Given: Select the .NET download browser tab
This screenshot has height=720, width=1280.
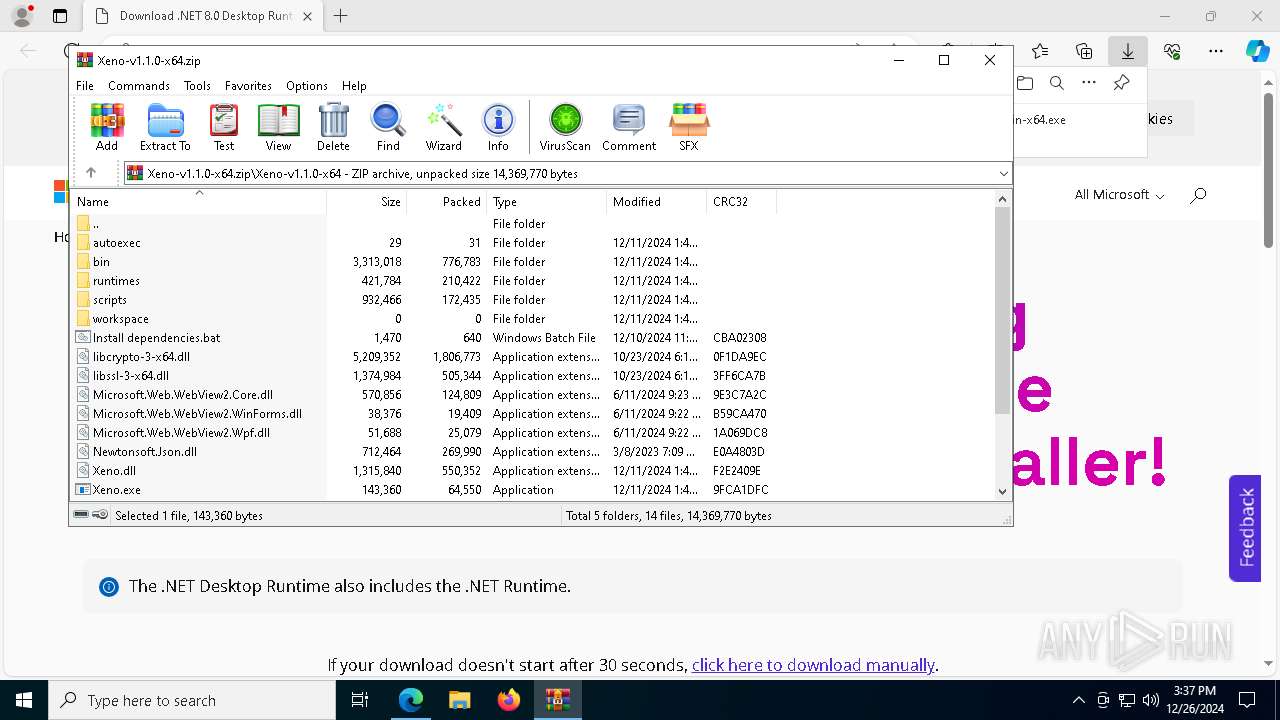Looking at the screenshot, I should pos(202,16).
